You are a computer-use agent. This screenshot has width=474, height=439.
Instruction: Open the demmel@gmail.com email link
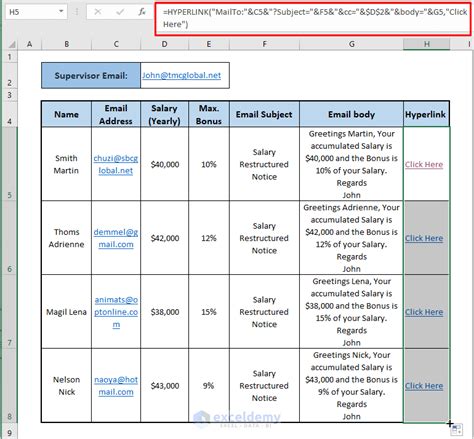pyautogui.click(x=116, y=238)
